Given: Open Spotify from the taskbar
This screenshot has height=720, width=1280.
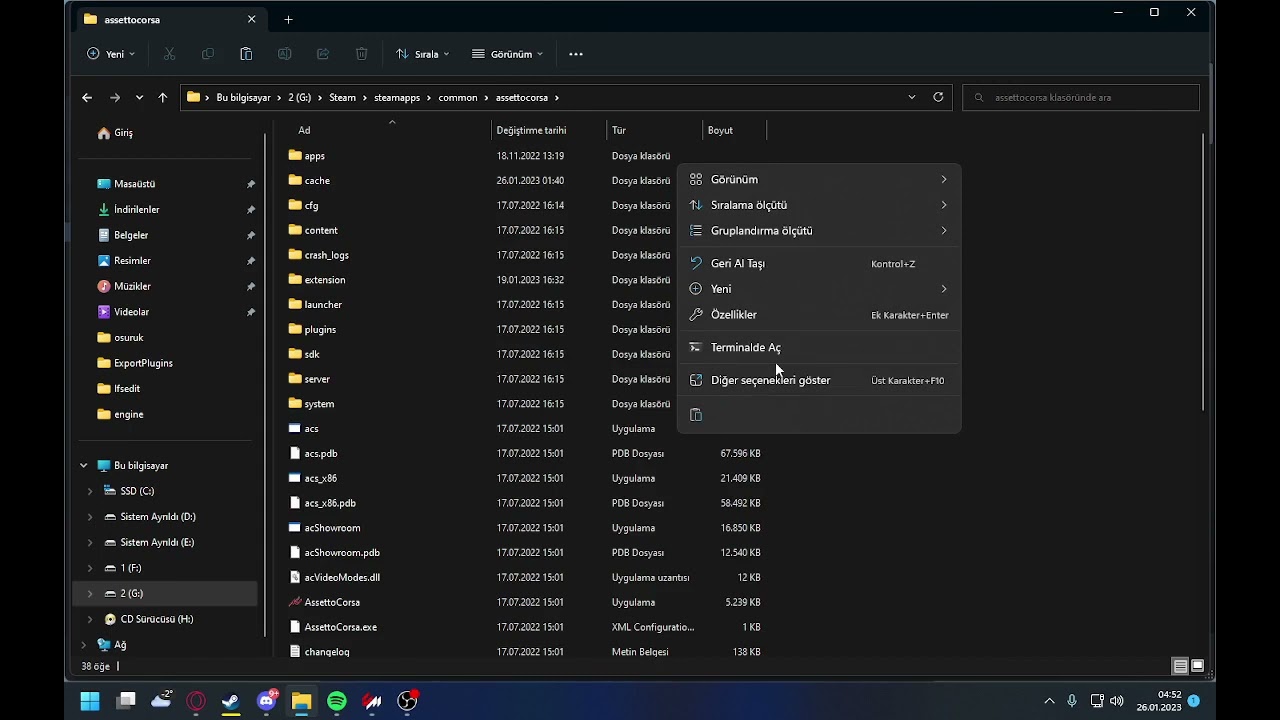Looking at the screenshot, I should [337, 701].
